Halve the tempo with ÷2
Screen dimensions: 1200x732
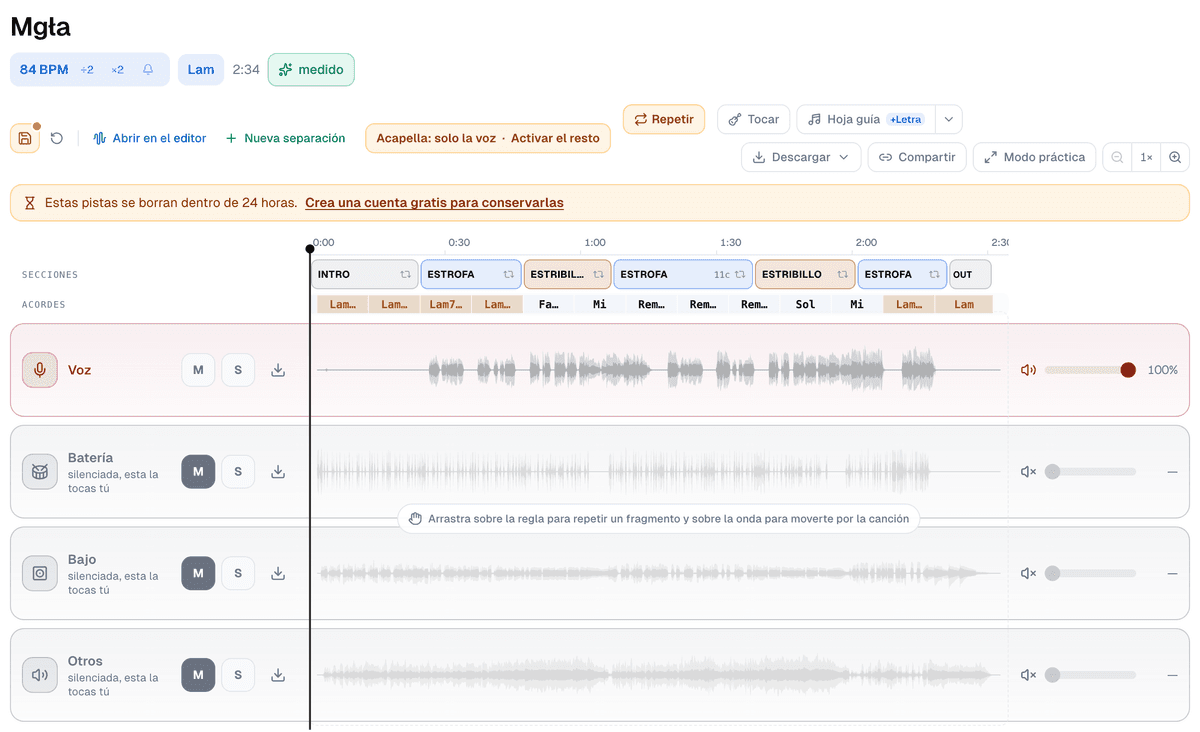pyautogui.click(x=87, y=70)
